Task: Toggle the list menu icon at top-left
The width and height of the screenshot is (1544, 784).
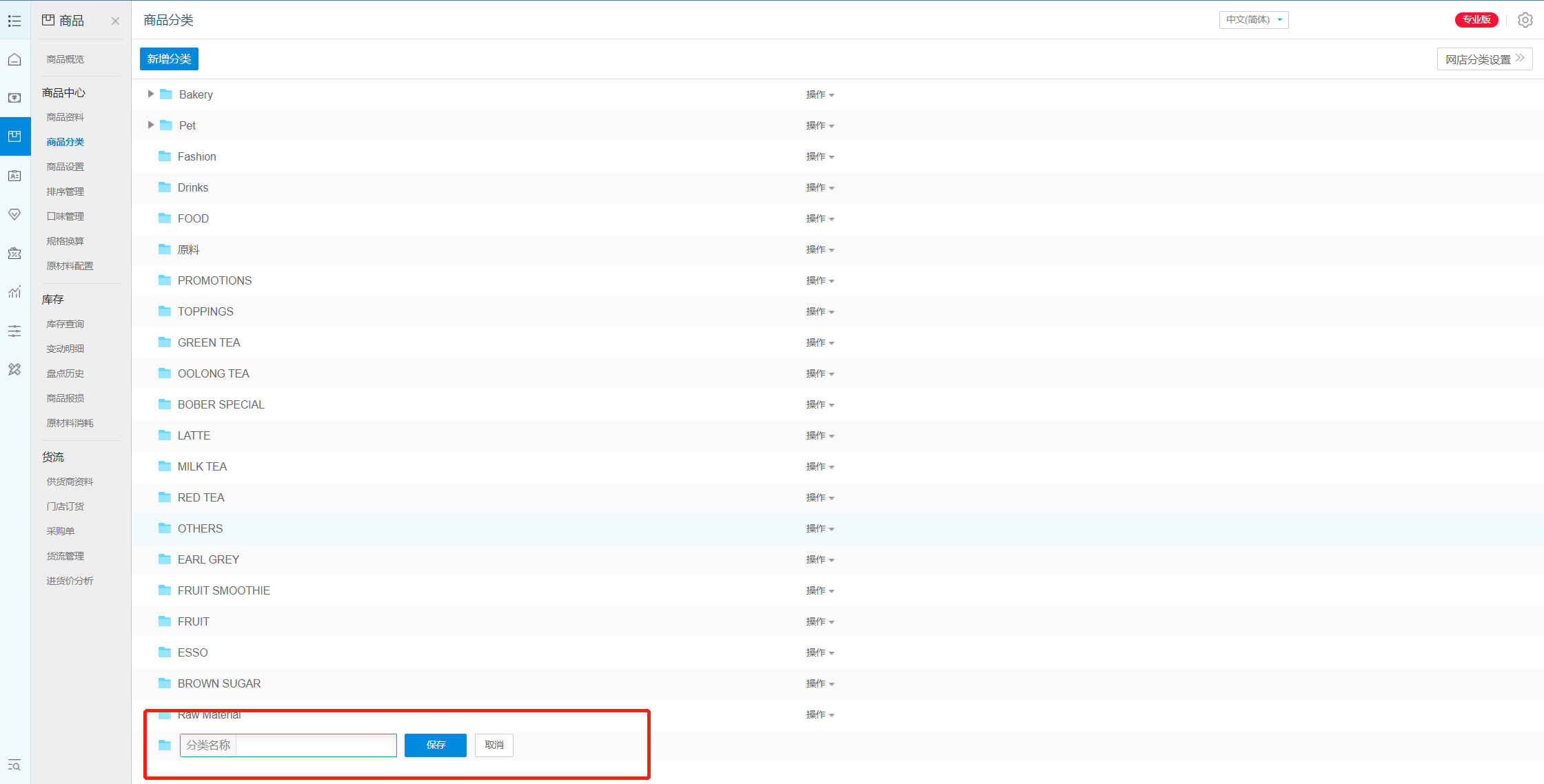Action: coord(14,21)
